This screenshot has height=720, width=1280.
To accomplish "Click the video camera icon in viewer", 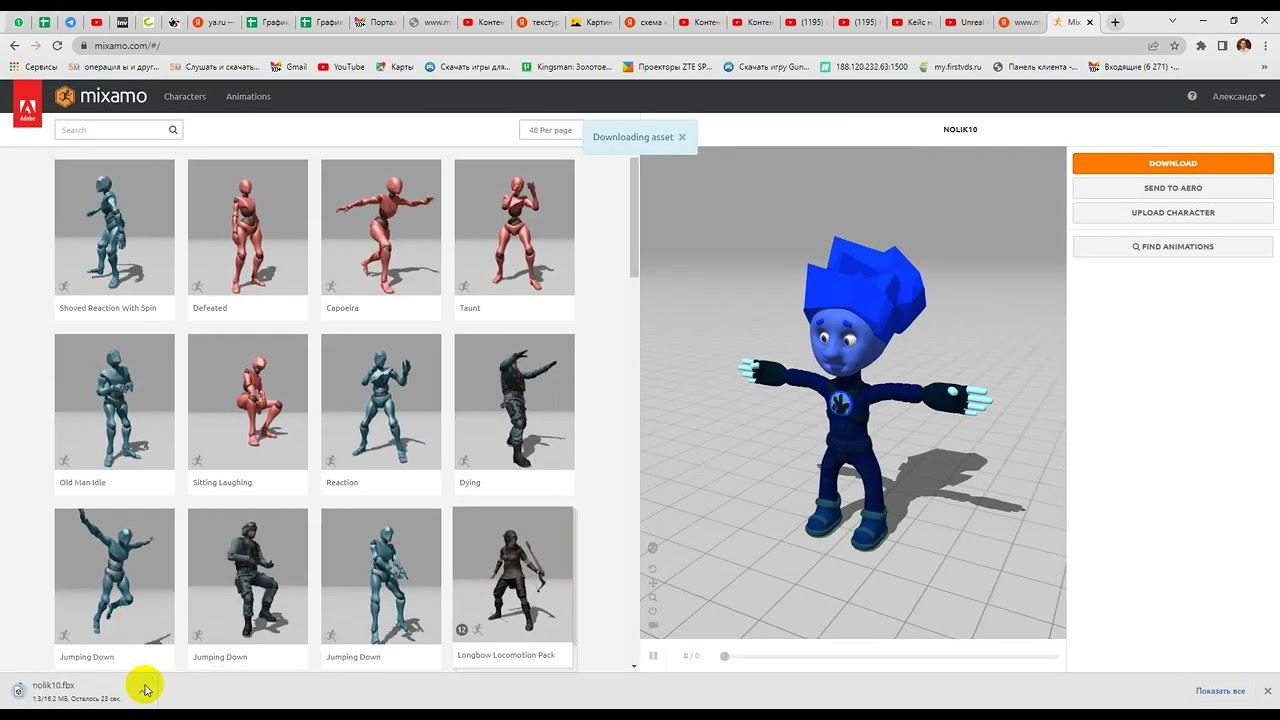I will pos(653,625).
